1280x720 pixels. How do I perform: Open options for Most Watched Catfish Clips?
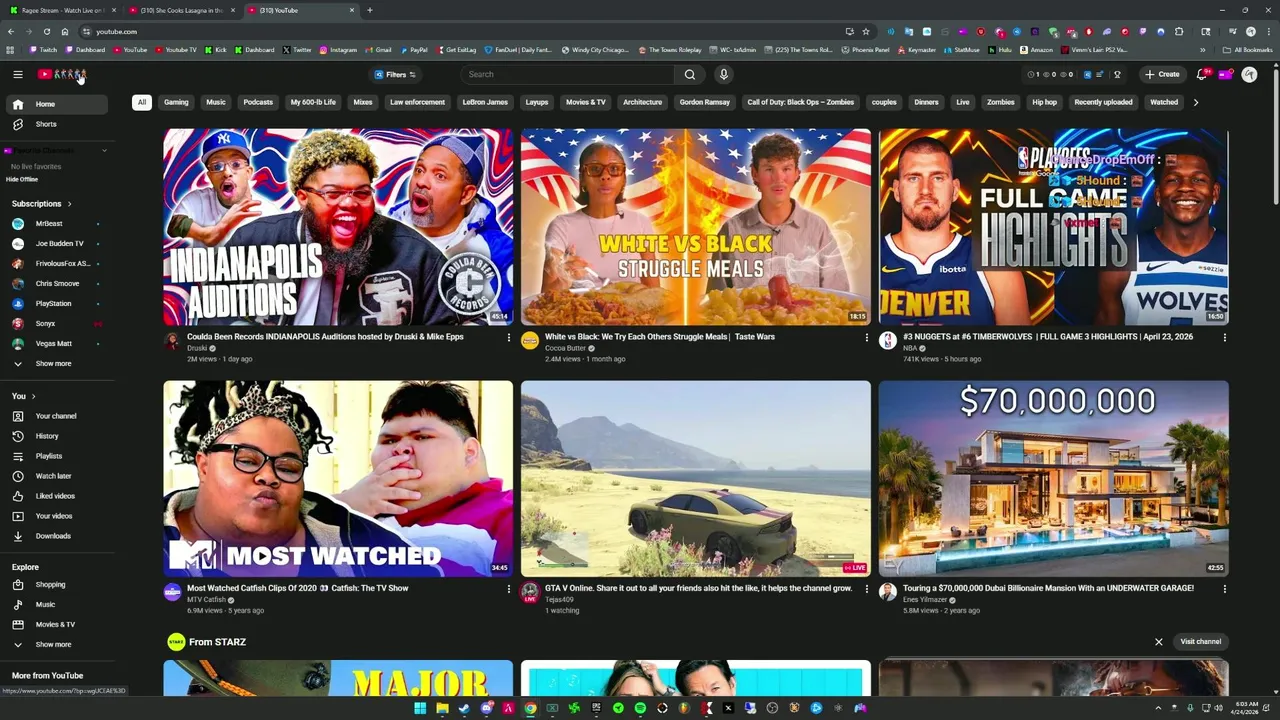pyautogui.click(x=508, y=589)
